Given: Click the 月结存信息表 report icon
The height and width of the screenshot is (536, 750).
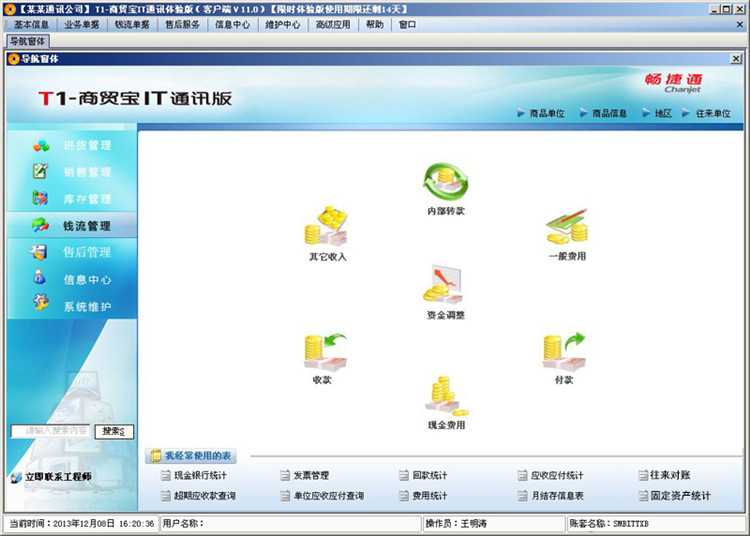Looking at the screenshot, I should (x=522, y=496).
